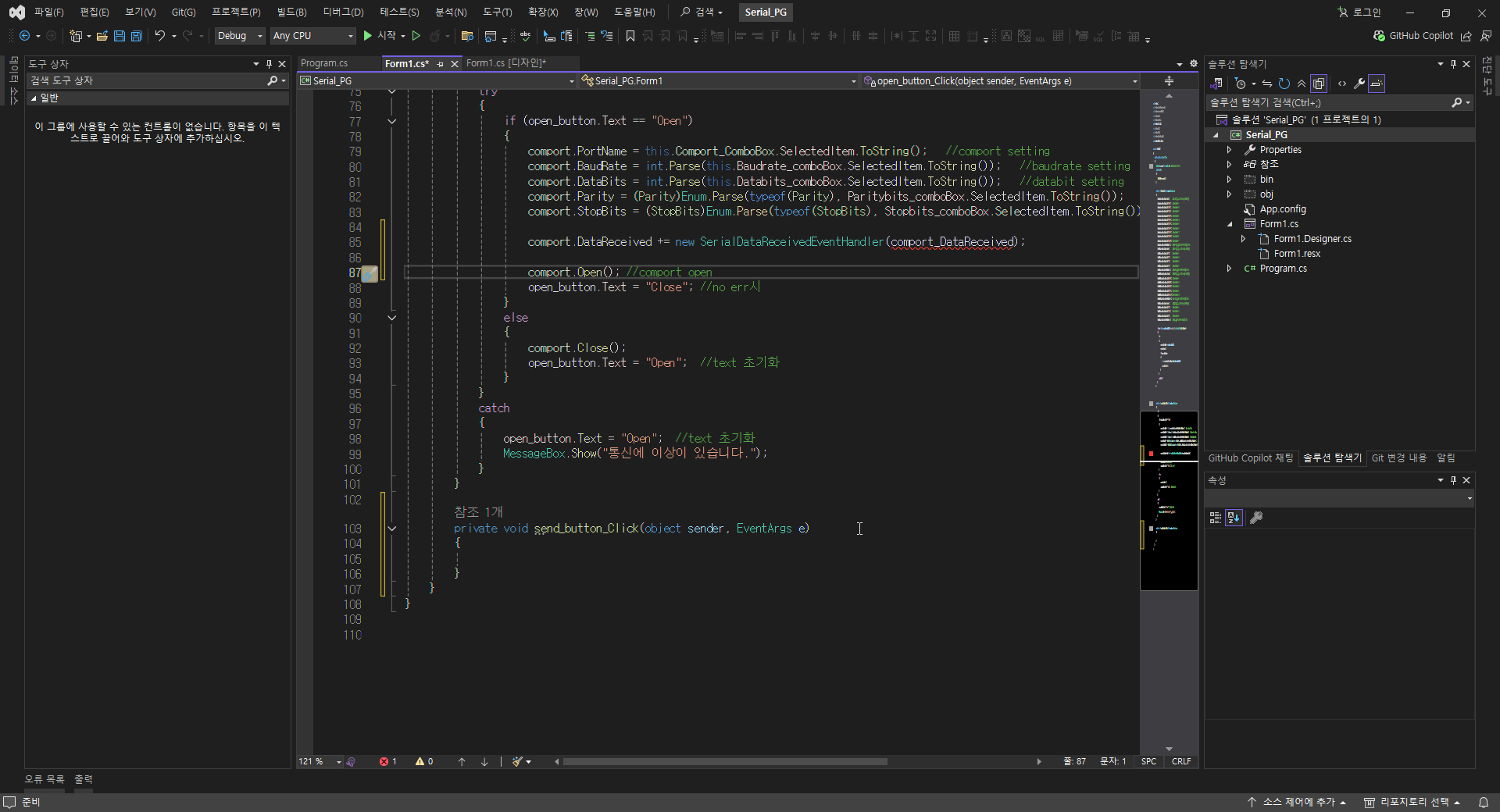Open the Any CPU platform dropdown
The width and height of the screenshot is (1500, 812).
click(x=312, y=36)
